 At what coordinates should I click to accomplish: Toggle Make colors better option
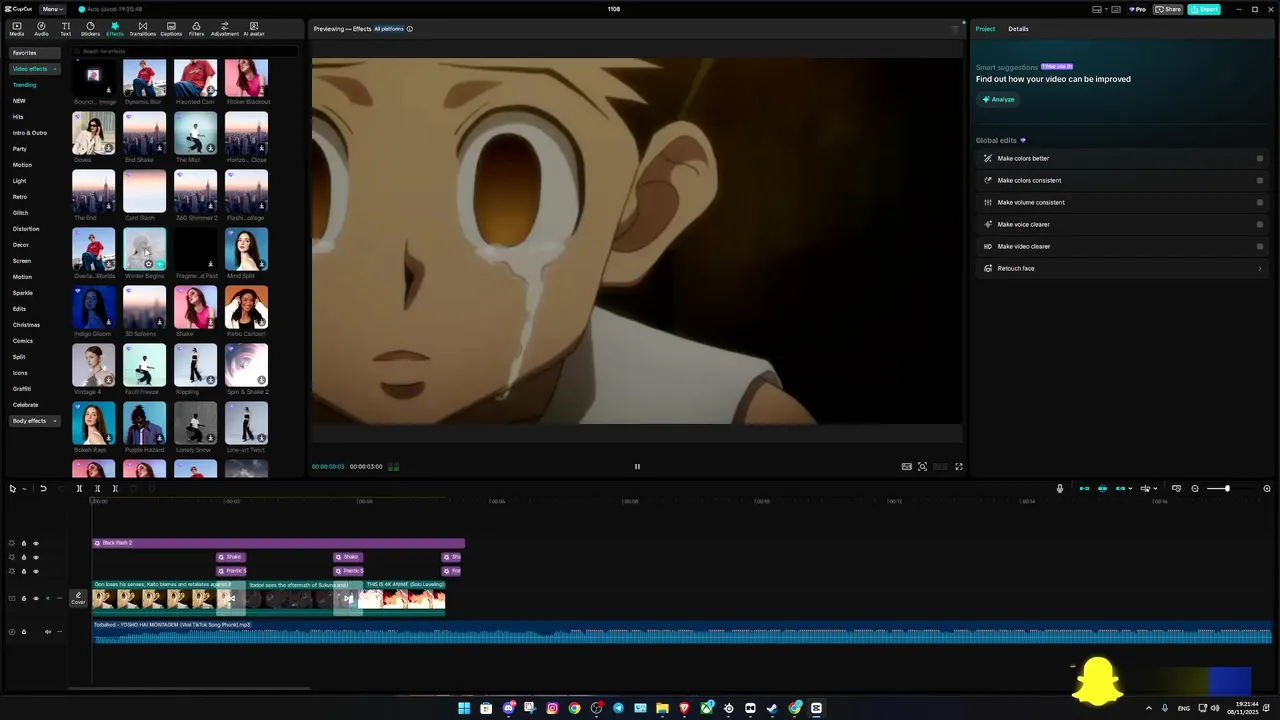point(1260,158)
